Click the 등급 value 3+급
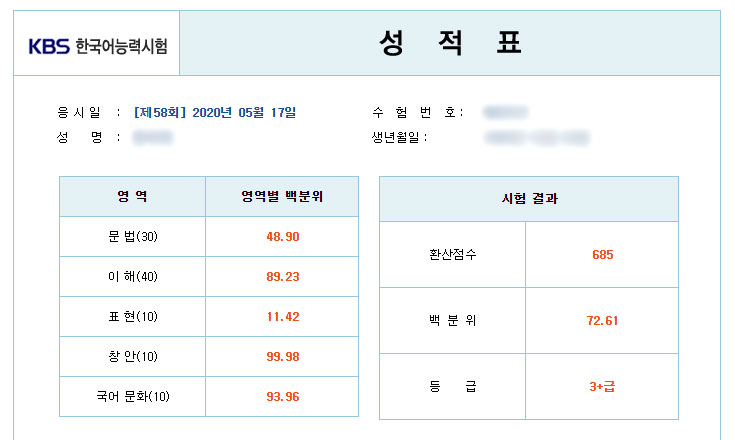This screenshot has width=735, height=440. tap(602, 386)
